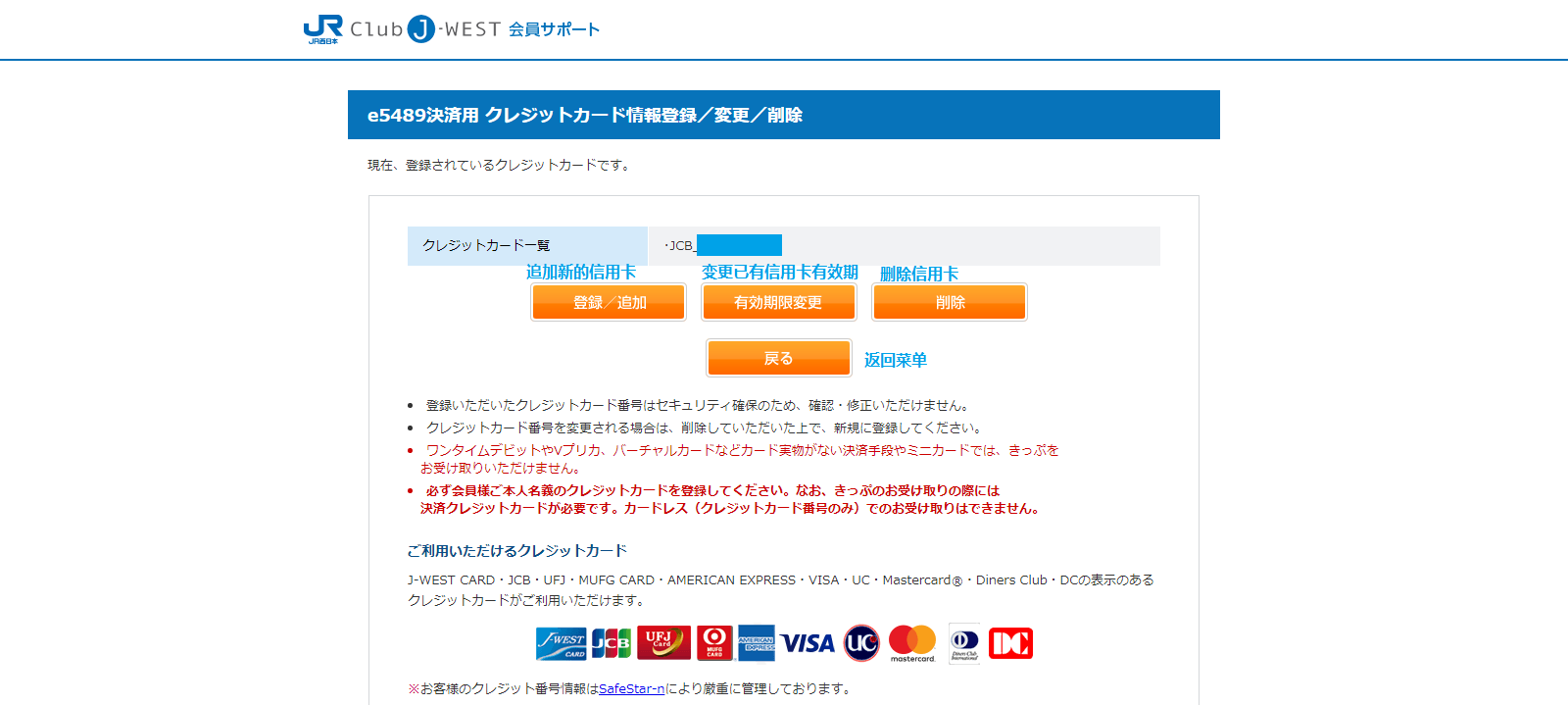Click the red MUFG CARD logo

tap(714, 643)
